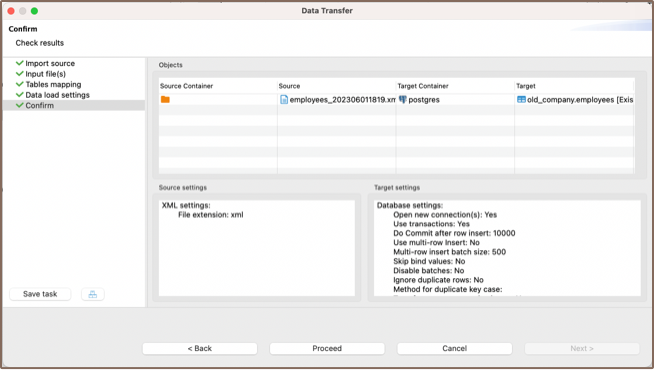This screenshot has width=654, height=370.
Task: Go back with the < Back button
Action: click(200, 348)
